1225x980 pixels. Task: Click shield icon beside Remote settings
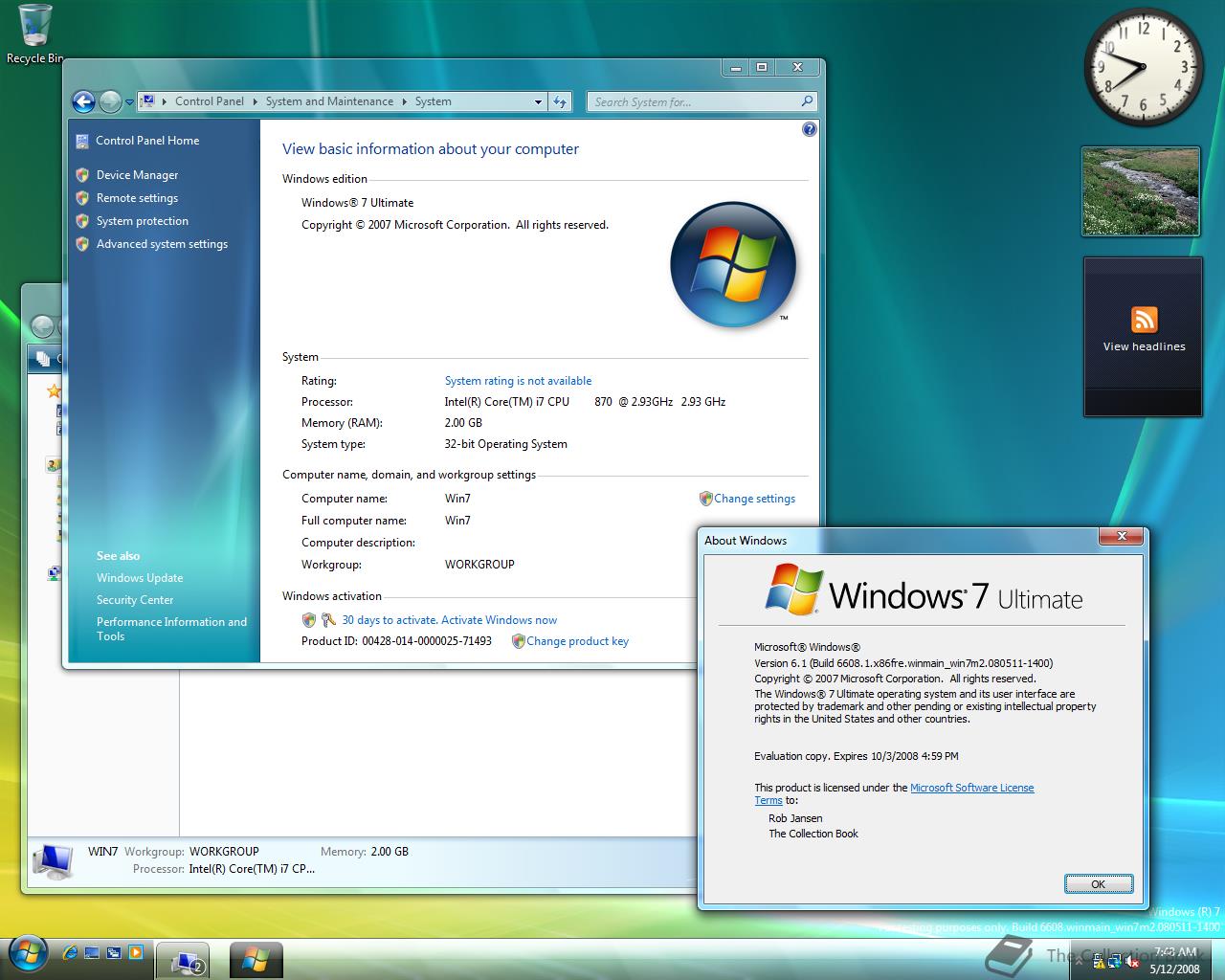pos(82,197)
